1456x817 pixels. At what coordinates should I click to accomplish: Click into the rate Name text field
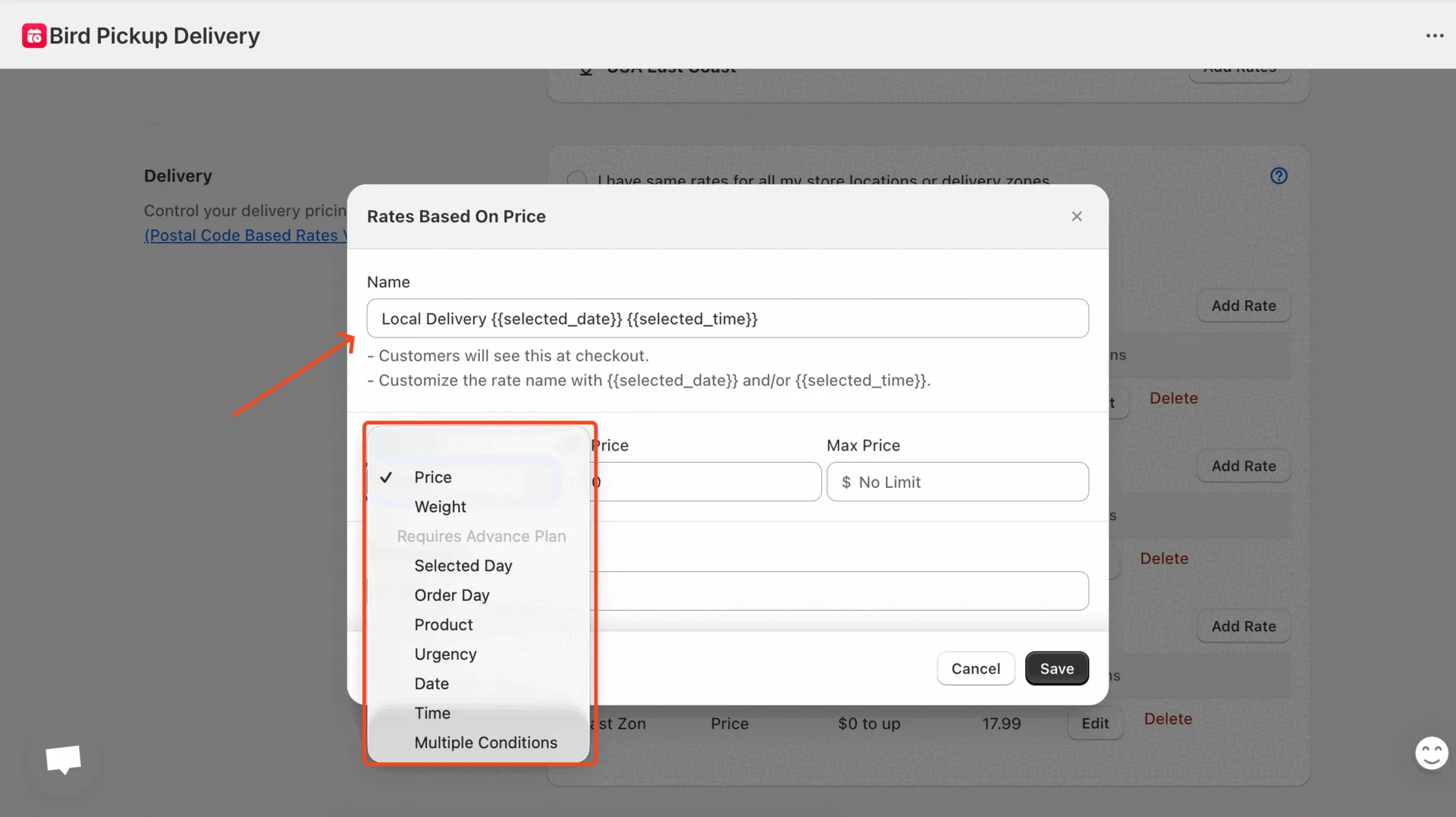(x=726, y=319)
